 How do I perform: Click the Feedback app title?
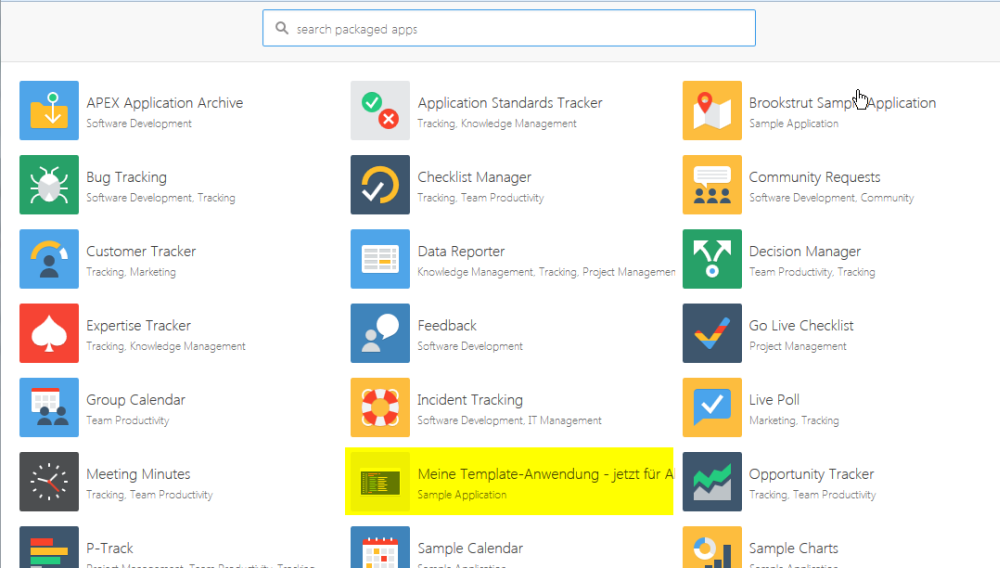coord(447,326)
